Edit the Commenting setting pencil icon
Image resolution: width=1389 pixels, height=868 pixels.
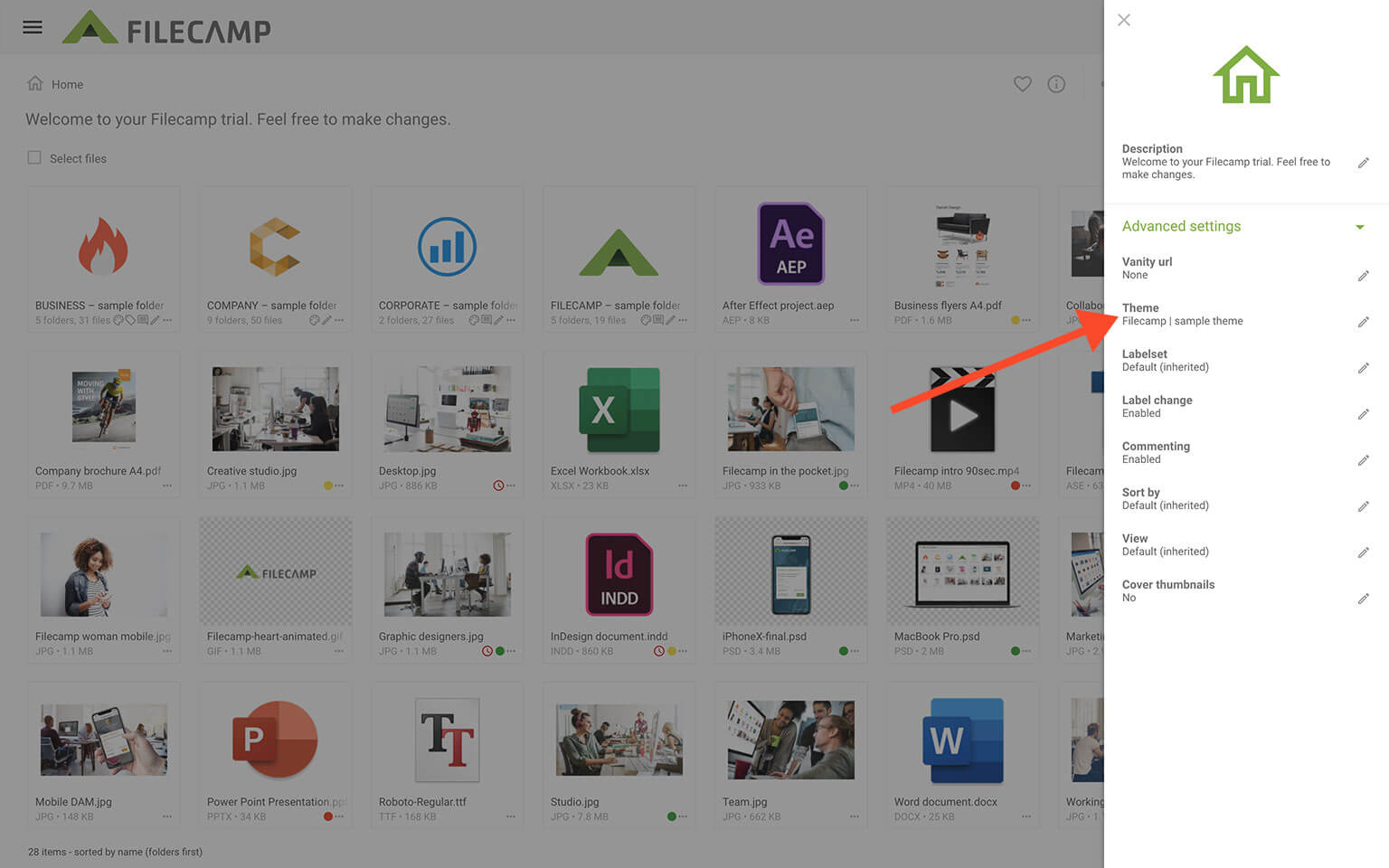point(1363,460)
